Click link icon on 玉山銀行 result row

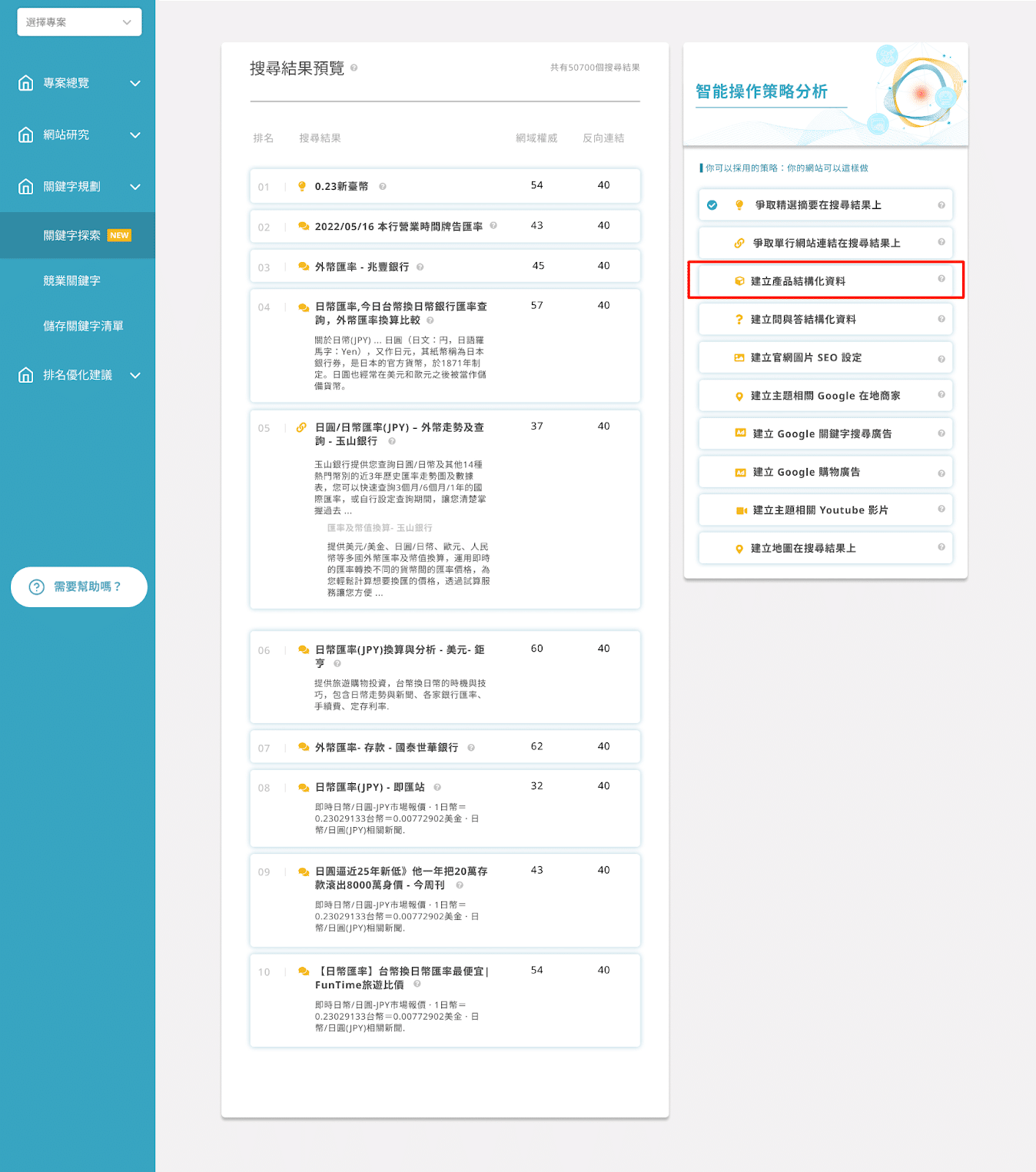coord(301,427)
